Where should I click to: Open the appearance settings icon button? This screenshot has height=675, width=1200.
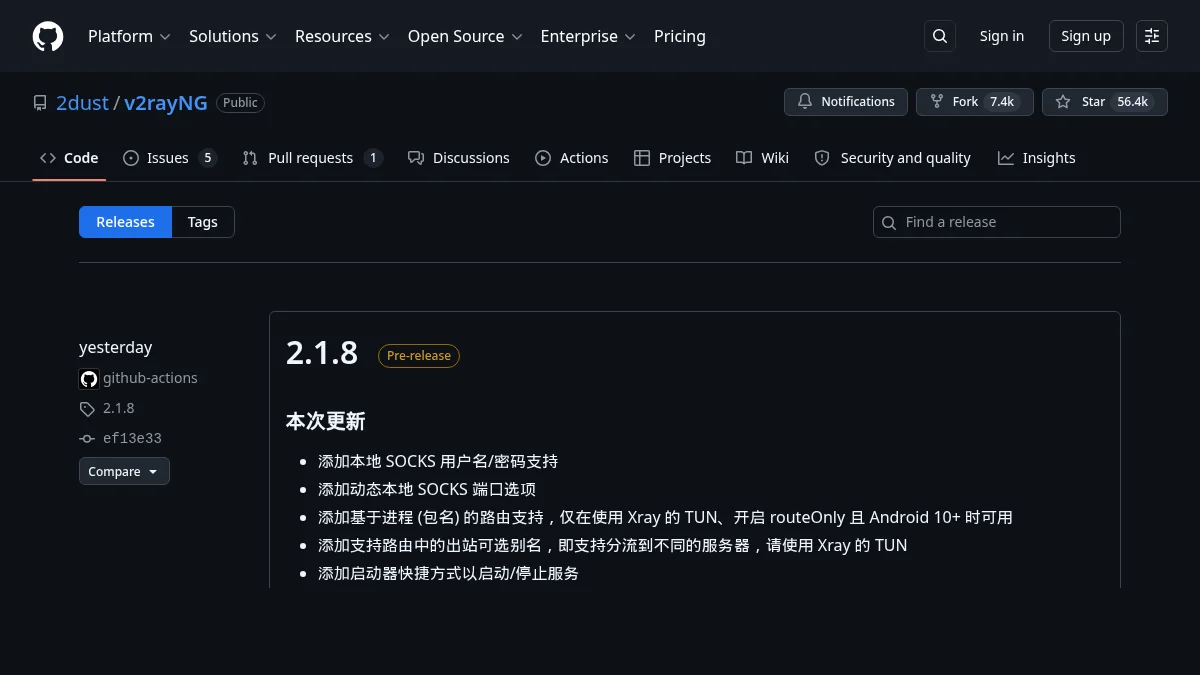click(x=1152, y=36)
